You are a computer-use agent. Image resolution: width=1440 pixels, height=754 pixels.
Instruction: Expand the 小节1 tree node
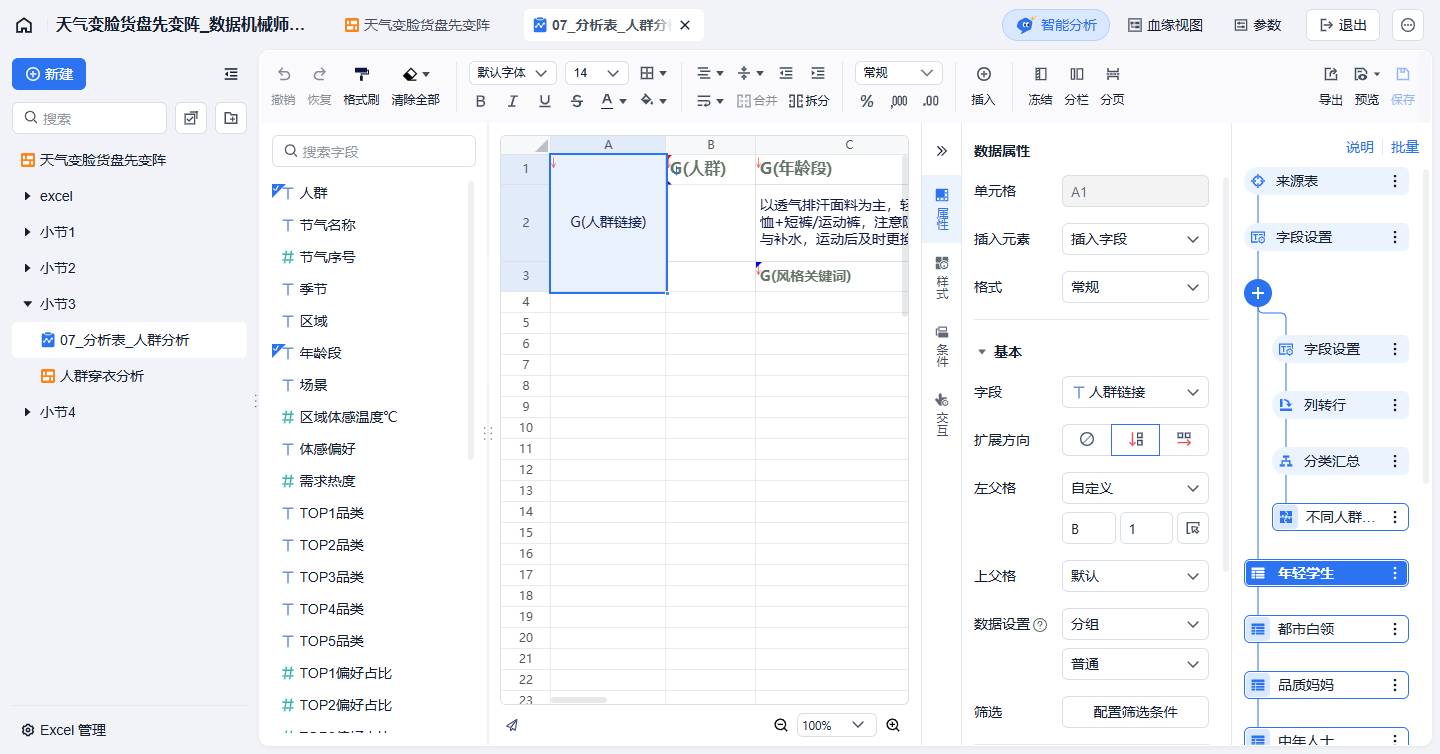coord(27,232)
